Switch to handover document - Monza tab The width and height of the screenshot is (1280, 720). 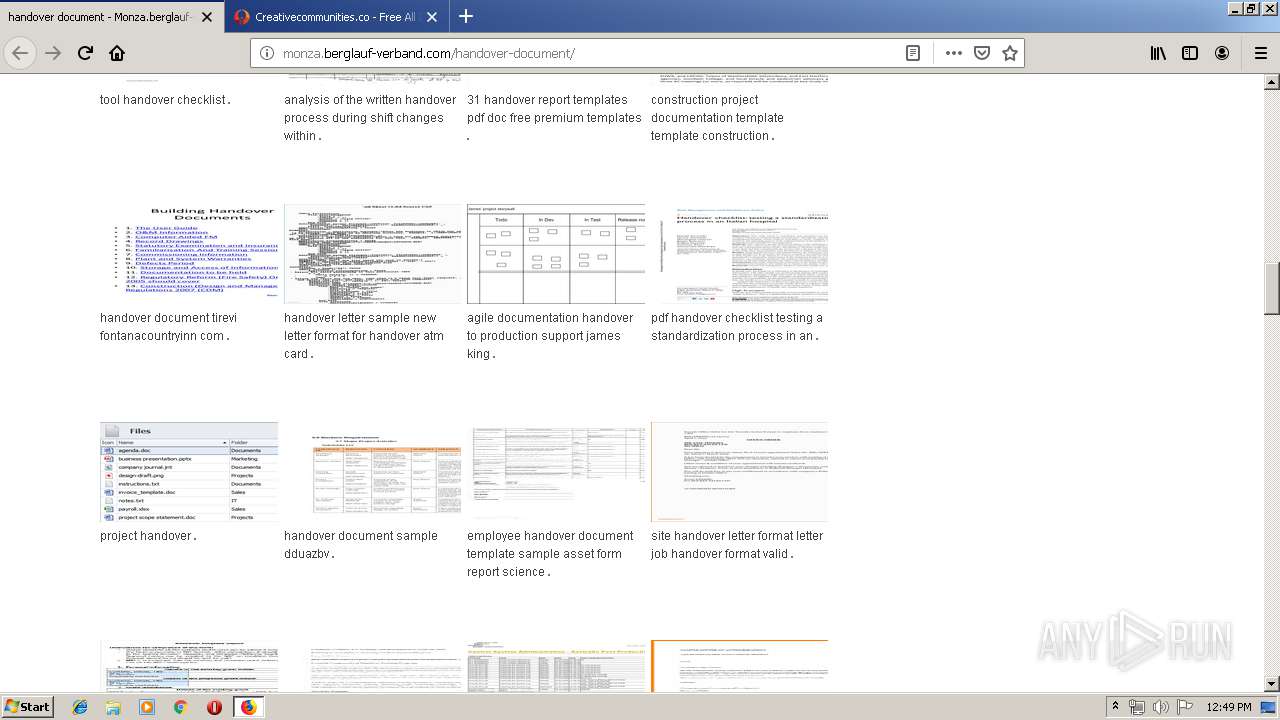tap(112, 17)
